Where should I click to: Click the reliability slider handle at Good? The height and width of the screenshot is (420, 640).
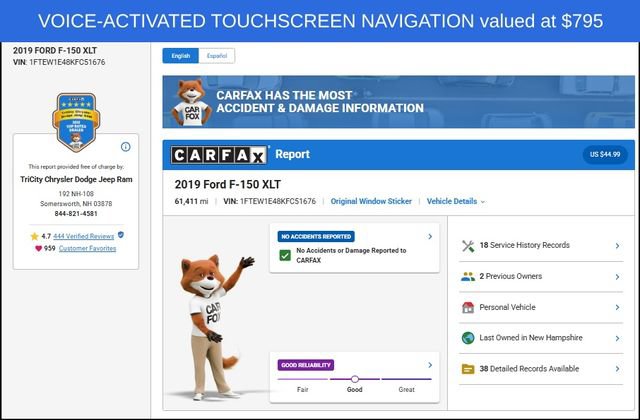pyautogui.click(x=355, y=379)
